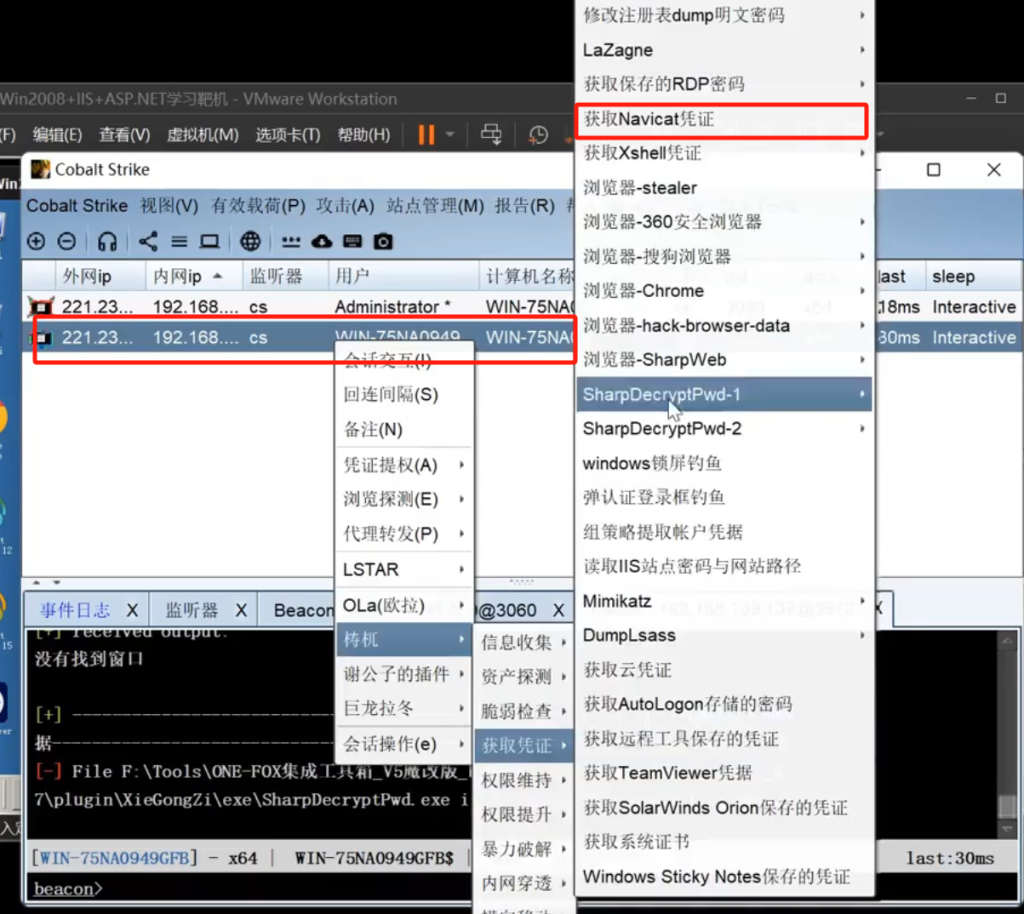Select 获取Xshell凭证 menu entry
The image size is (1024, 914).
pos(724,153)
